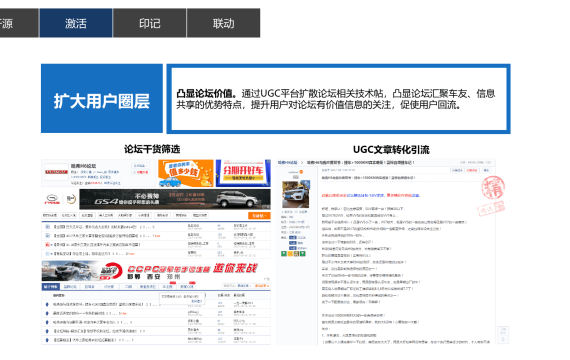Select the first blue tab in lower forum list
This screenshot has width=570, height=360.
click(51, 287)
